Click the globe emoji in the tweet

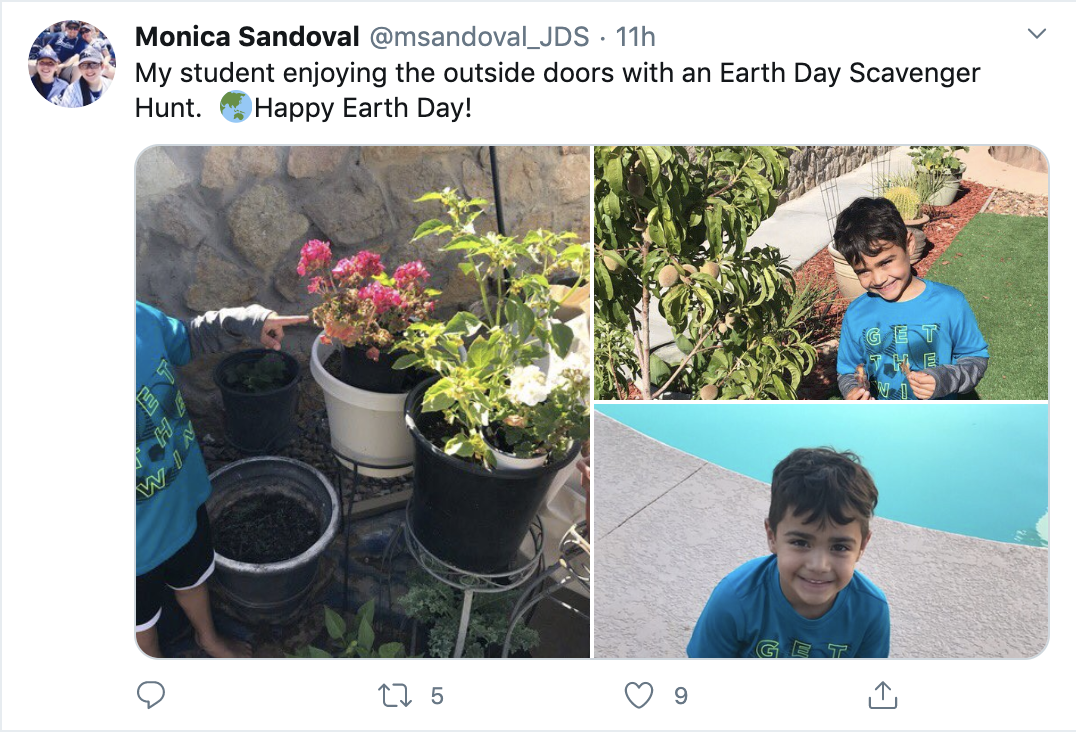tap(235, 107)
